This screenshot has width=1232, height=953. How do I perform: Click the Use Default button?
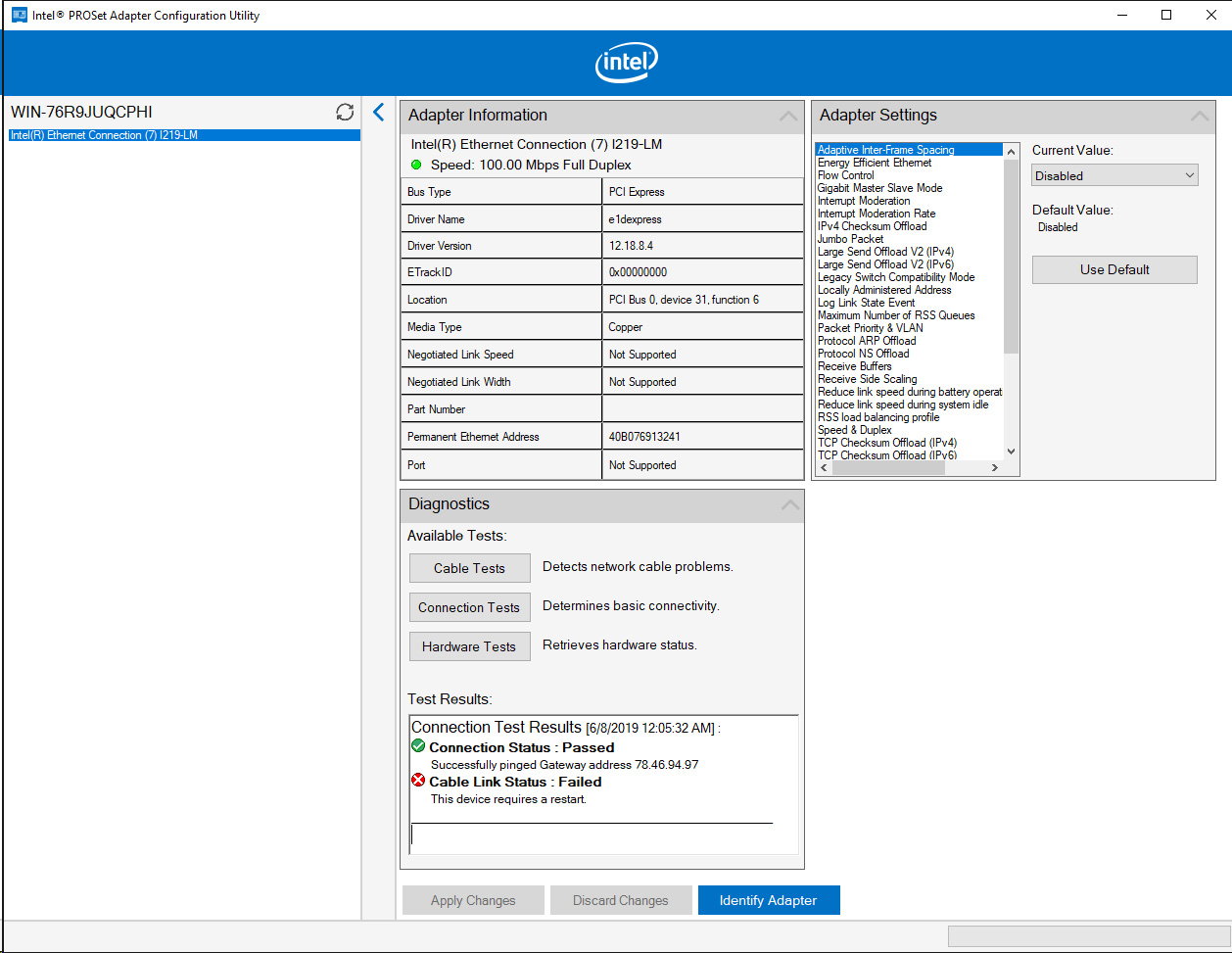click(x=1114, y=269)
